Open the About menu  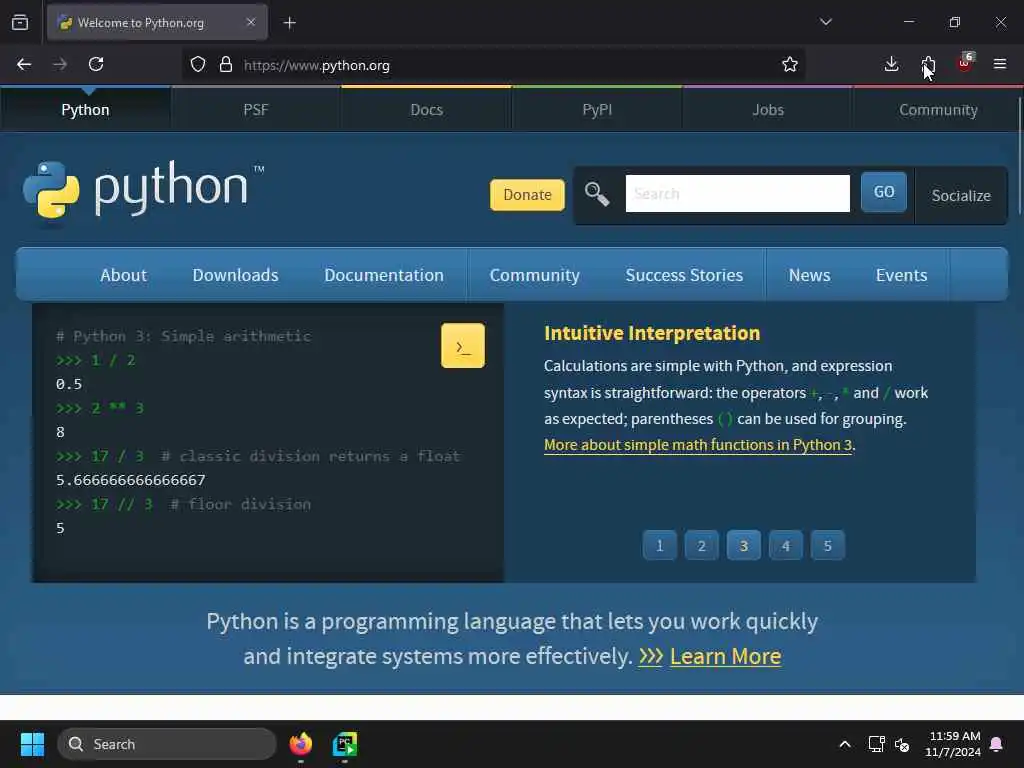(123, 275)
